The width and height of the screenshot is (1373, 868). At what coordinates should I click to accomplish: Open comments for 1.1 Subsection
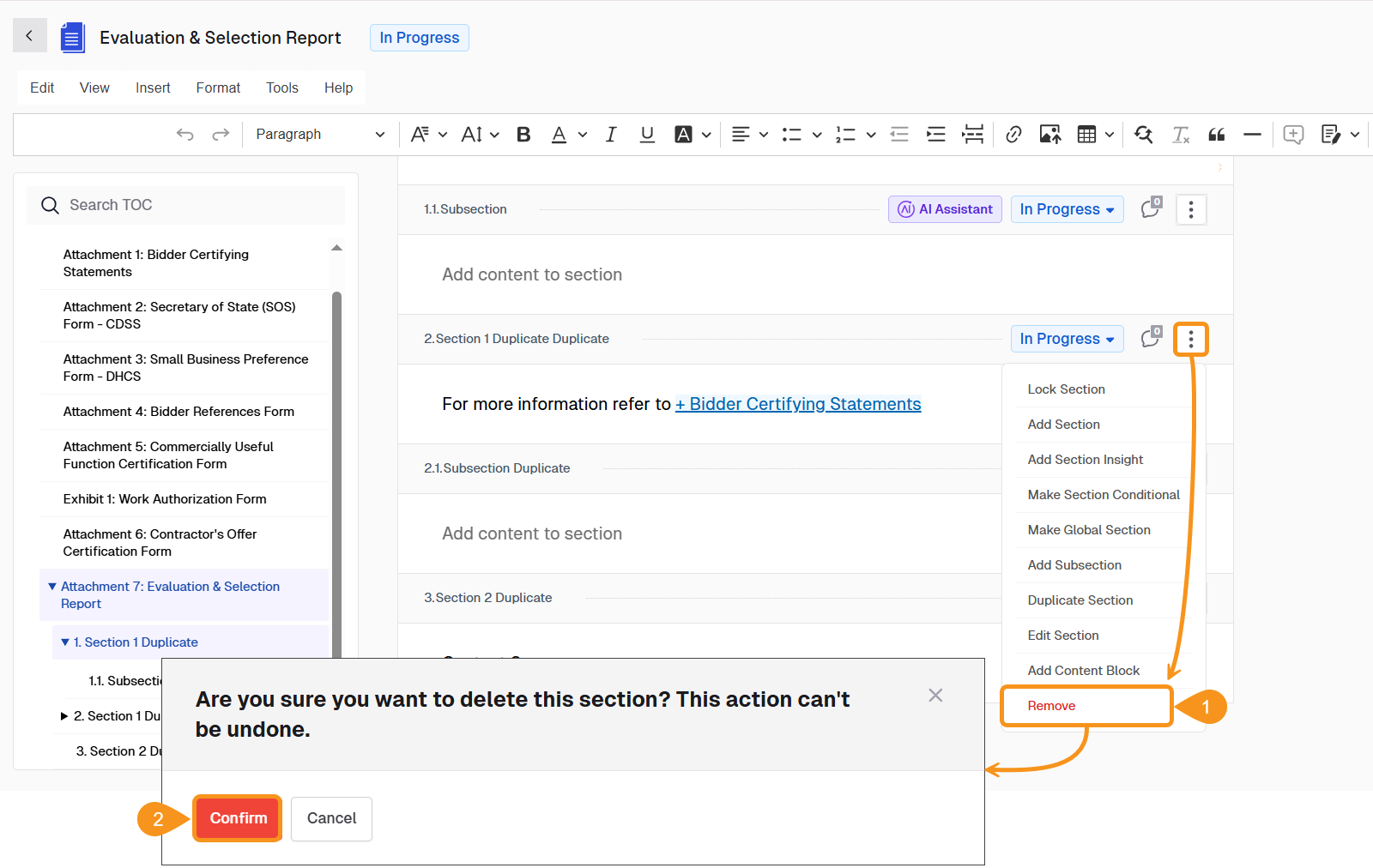(1151, 209)
